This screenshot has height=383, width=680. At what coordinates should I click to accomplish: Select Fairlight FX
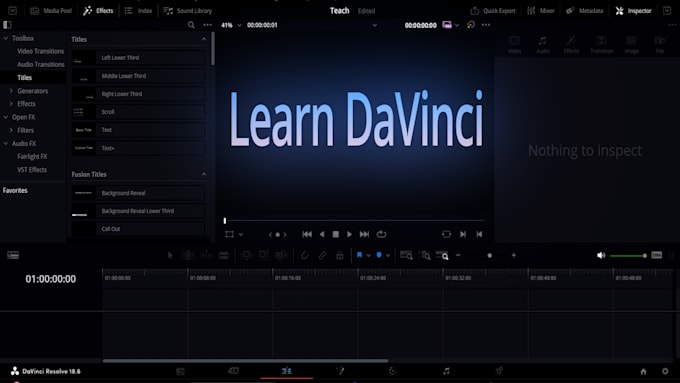32,157
